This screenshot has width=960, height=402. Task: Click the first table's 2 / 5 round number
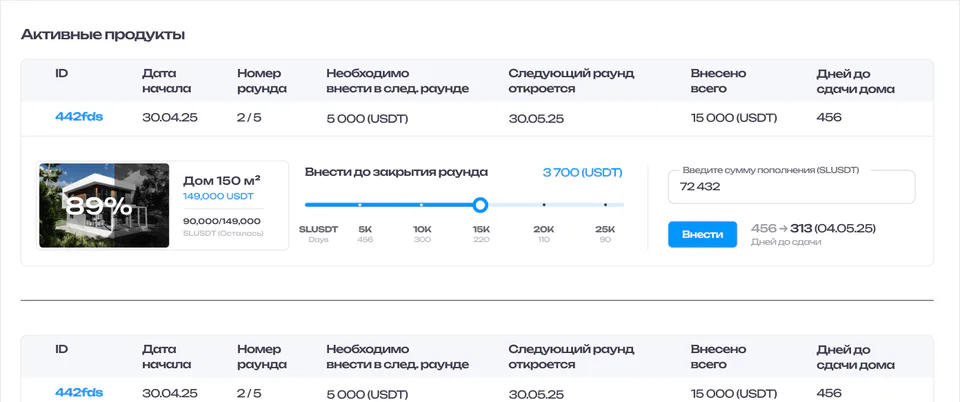tap(249, 117)
